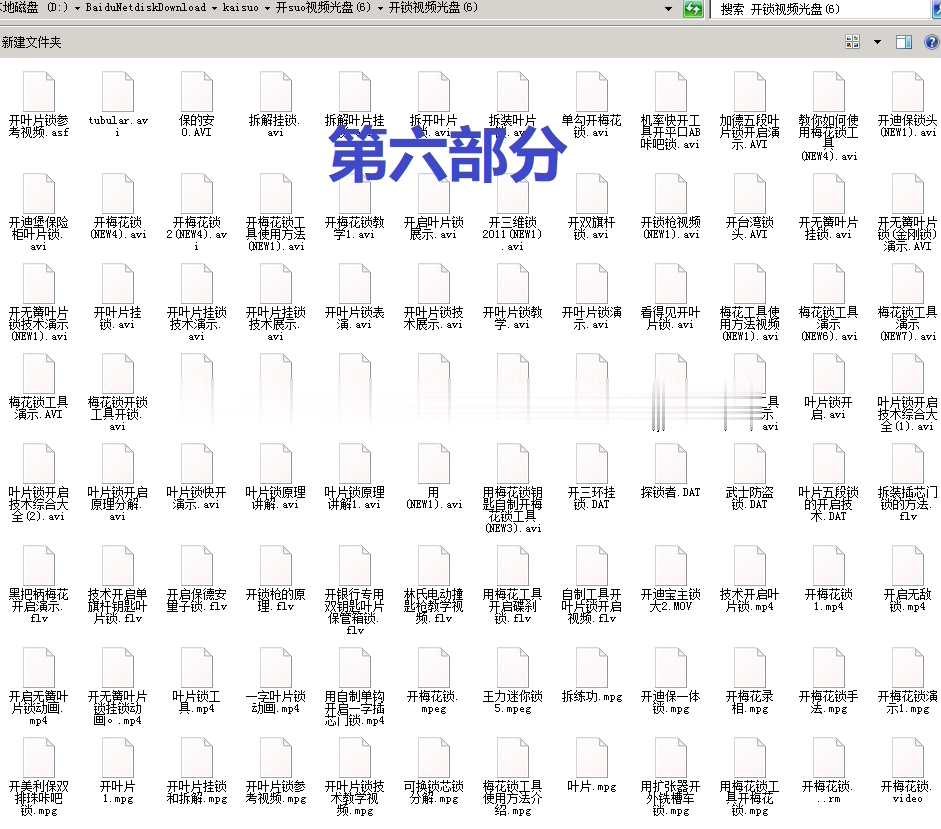
Task: Select the 单勾开梅花锁.avi file icon
Action: [x=592, y=91]
